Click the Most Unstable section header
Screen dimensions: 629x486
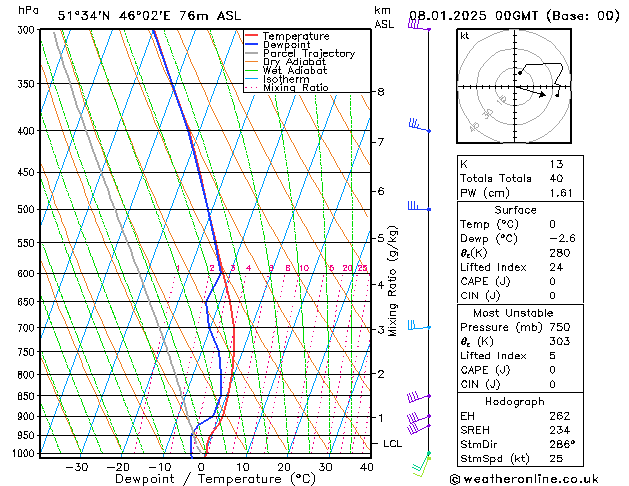(514, 313)
